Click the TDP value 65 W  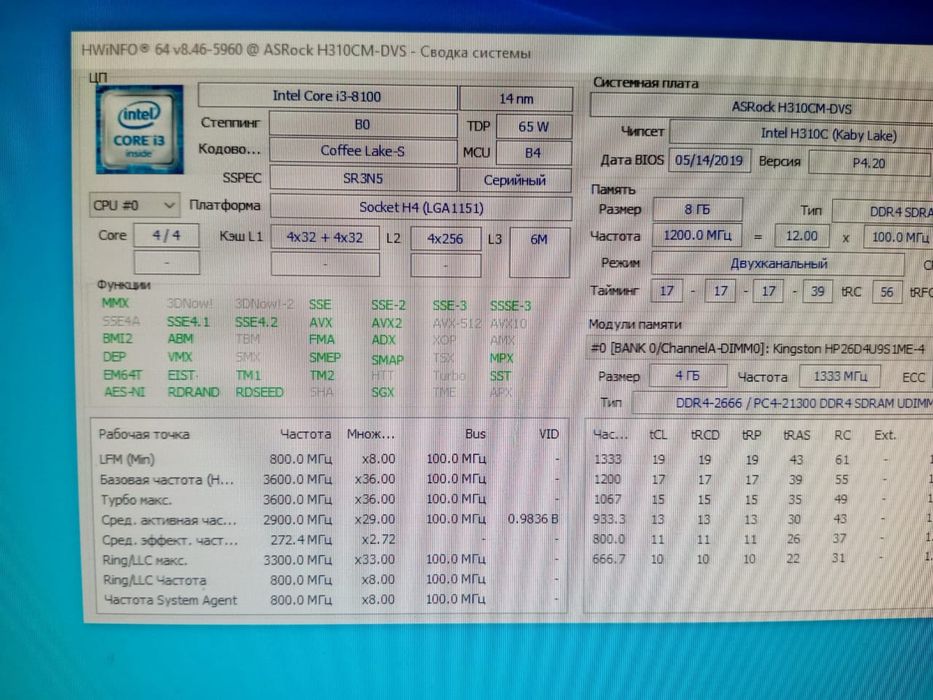(533, 127)
